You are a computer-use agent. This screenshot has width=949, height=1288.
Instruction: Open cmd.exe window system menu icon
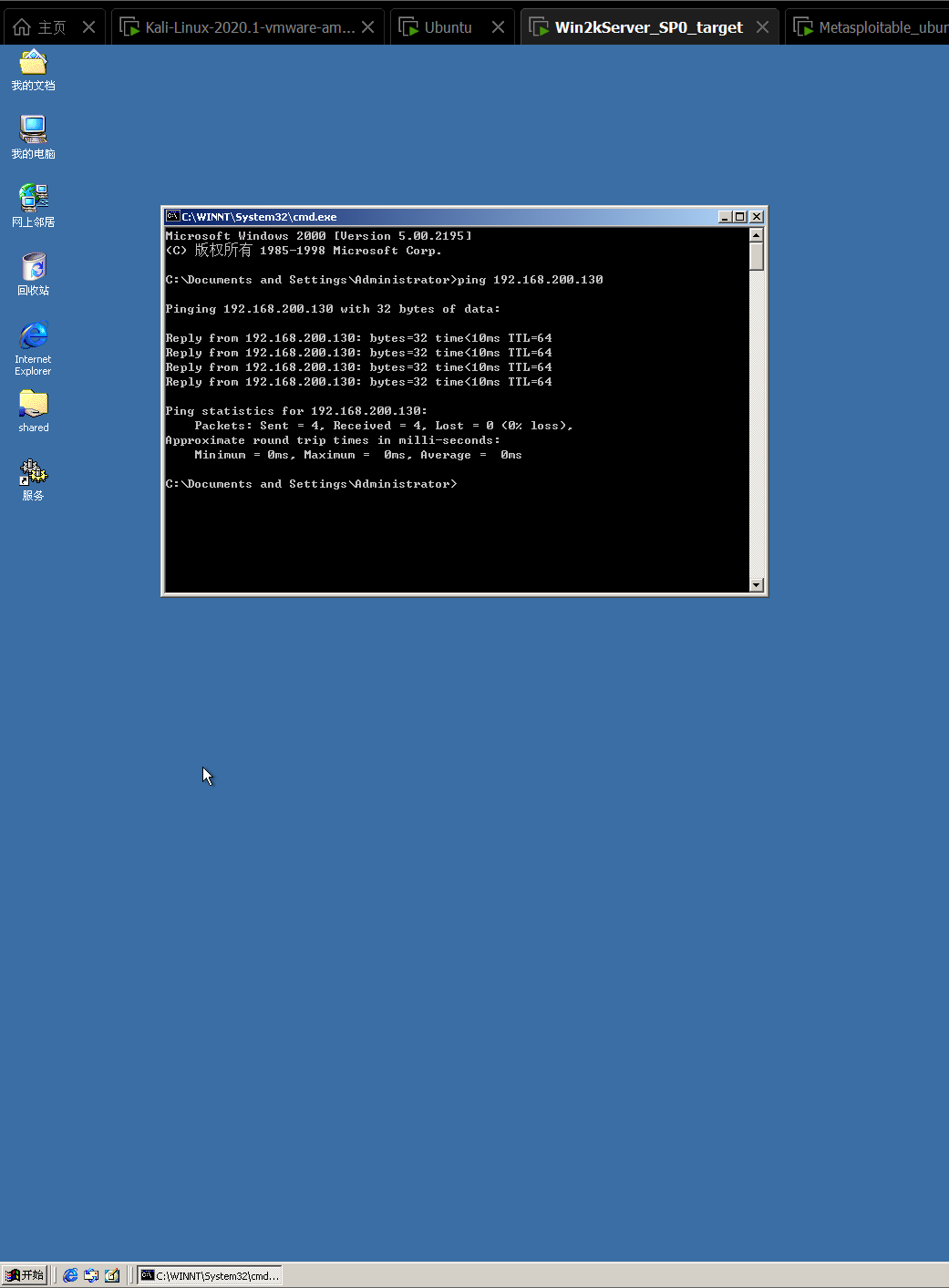click(x=172, y=216)
